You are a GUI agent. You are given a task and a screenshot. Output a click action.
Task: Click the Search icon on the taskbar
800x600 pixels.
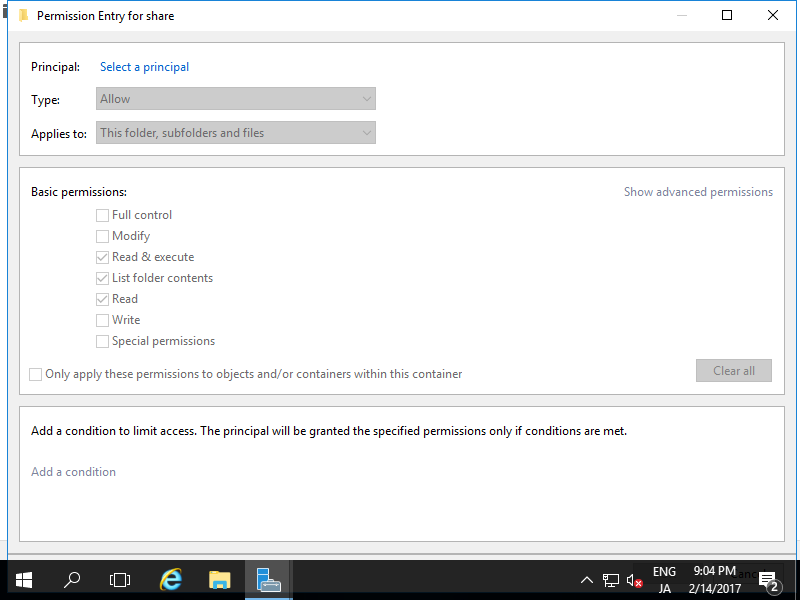point(71,579)
